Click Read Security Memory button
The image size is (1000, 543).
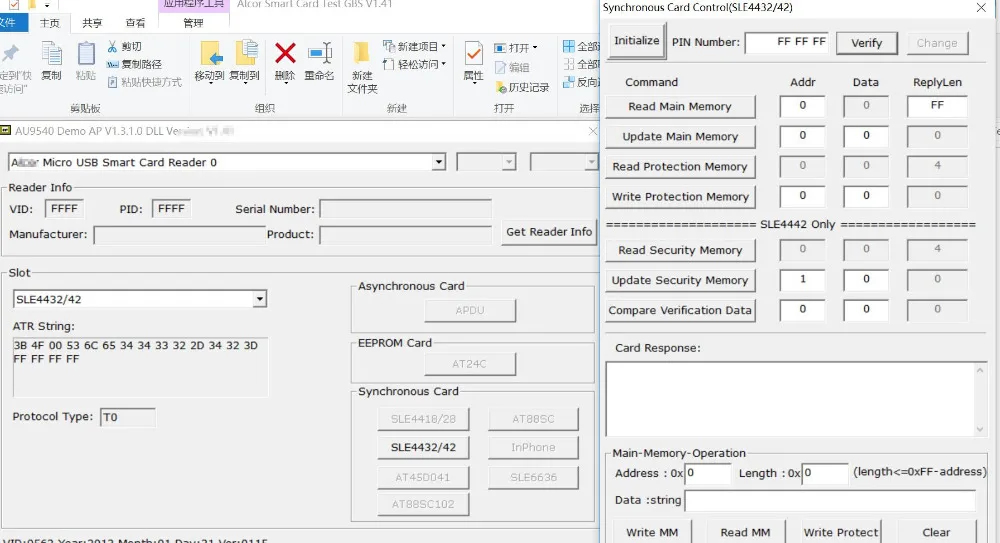click(680, 250)
